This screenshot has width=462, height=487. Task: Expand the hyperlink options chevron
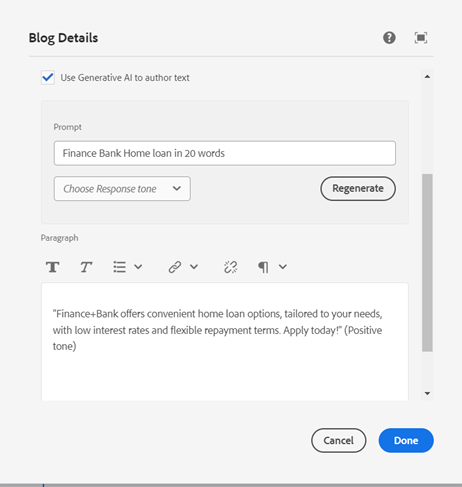(x=194, y=267)
